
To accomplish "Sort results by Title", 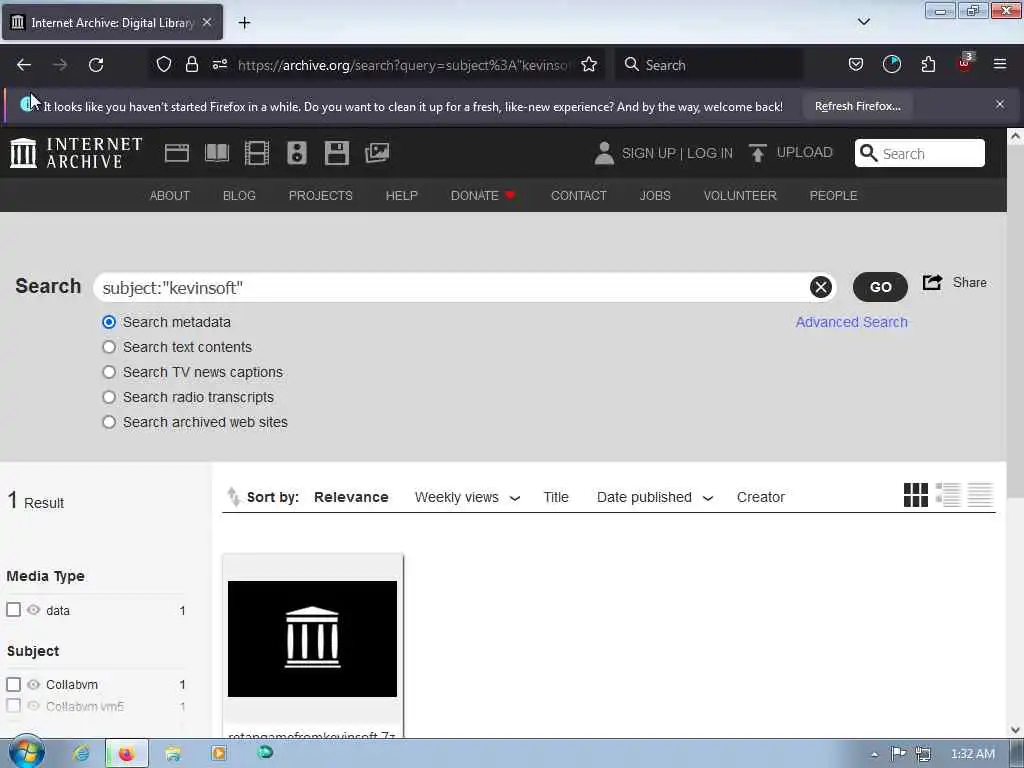I will [556, 497].
